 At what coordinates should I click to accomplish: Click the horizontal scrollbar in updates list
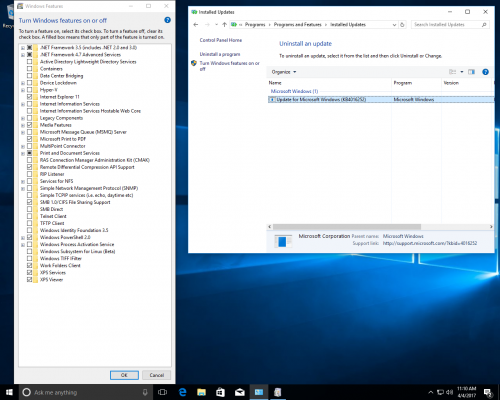[347, 227]
